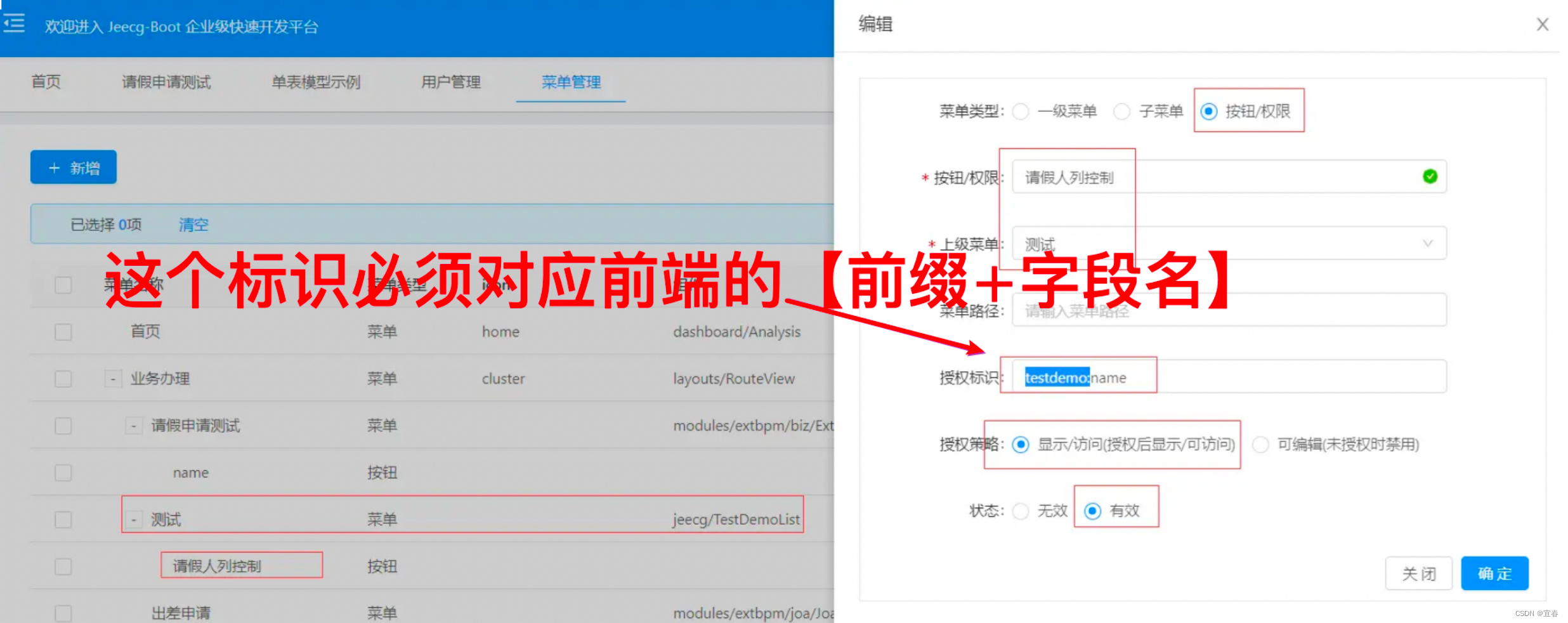Check the 业务办理 row checkbox
1568x623 pixels.
coord(63,379)
